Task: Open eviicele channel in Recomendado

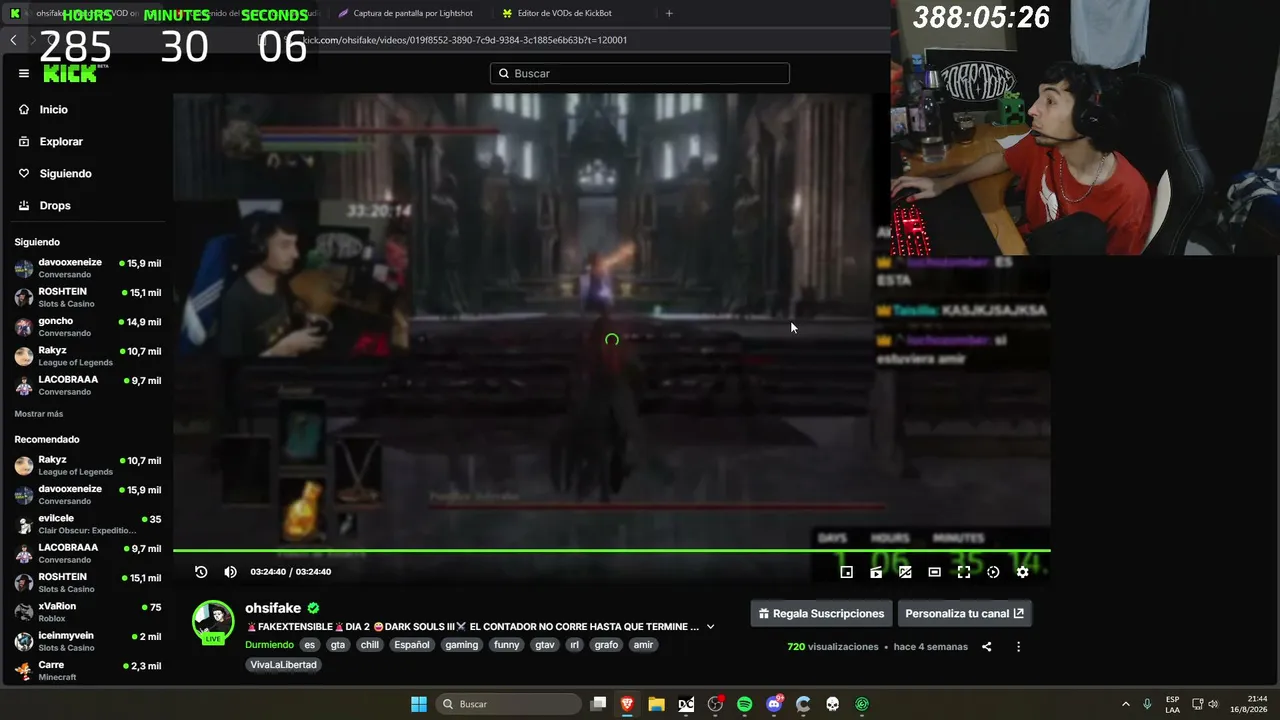Action: pyautogui.click(x=88, y=524)
